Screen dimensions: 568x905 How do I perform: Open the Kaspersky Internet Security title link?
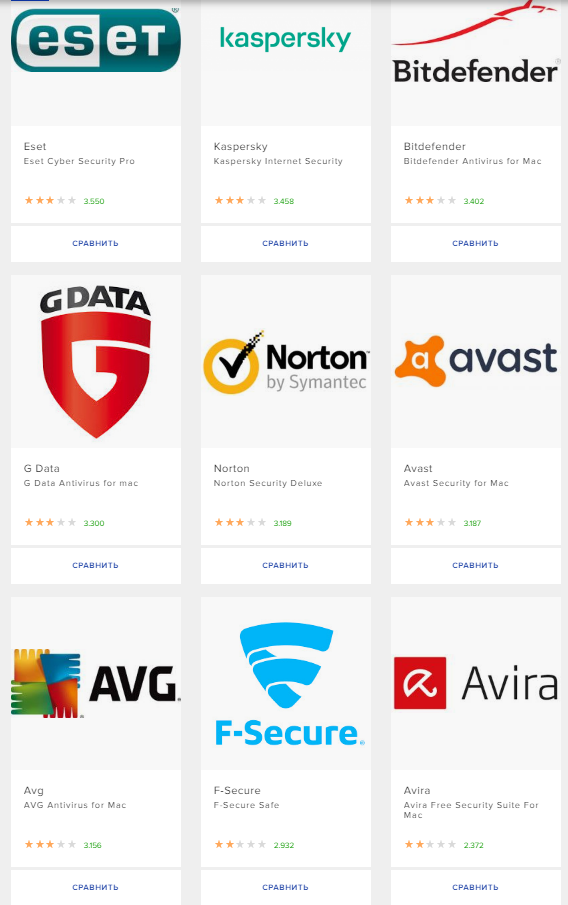pyautogui.click(x=278, y=161)
